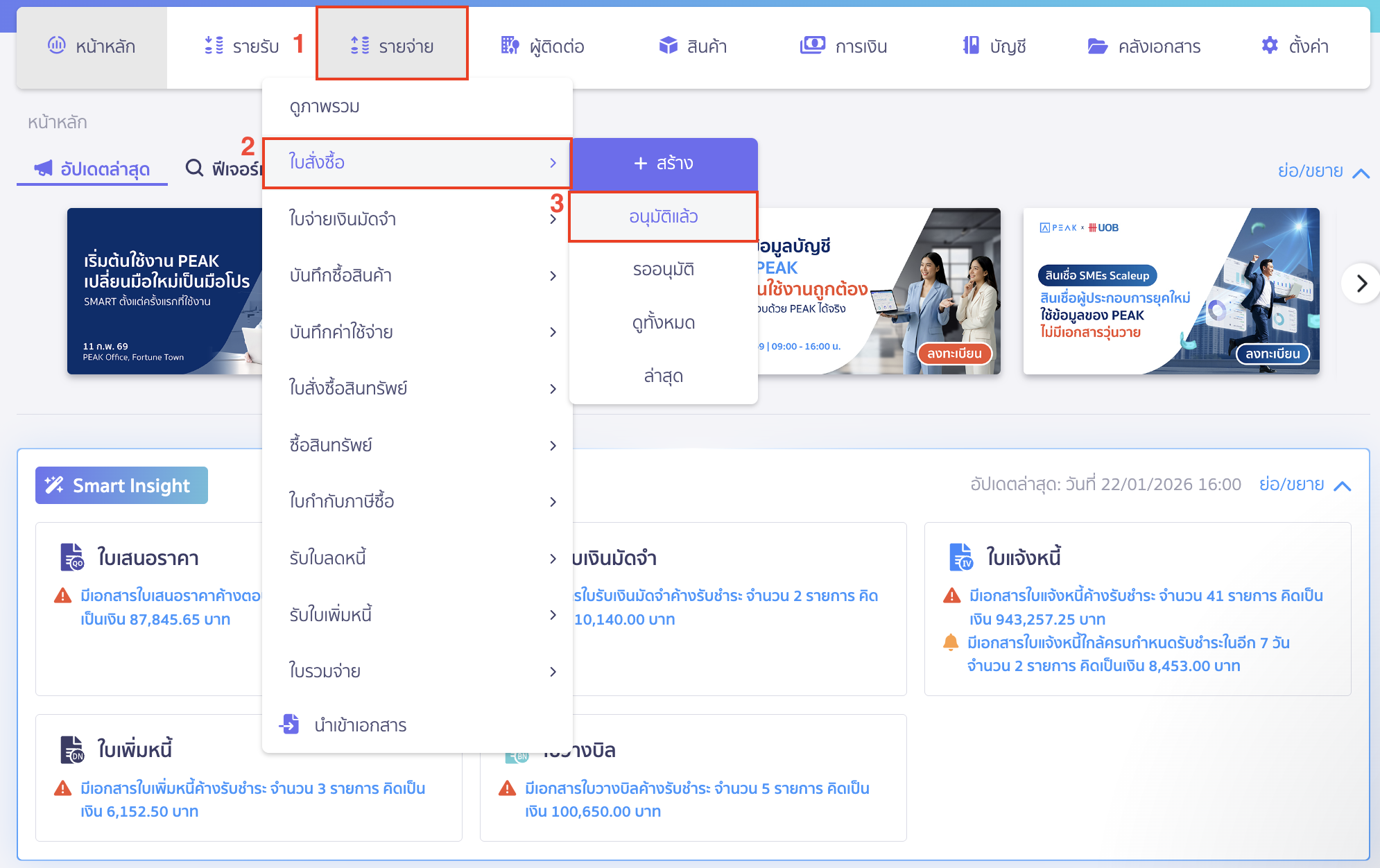Click the คลังเอกสาร document storage folder icon

point(1098,46)
